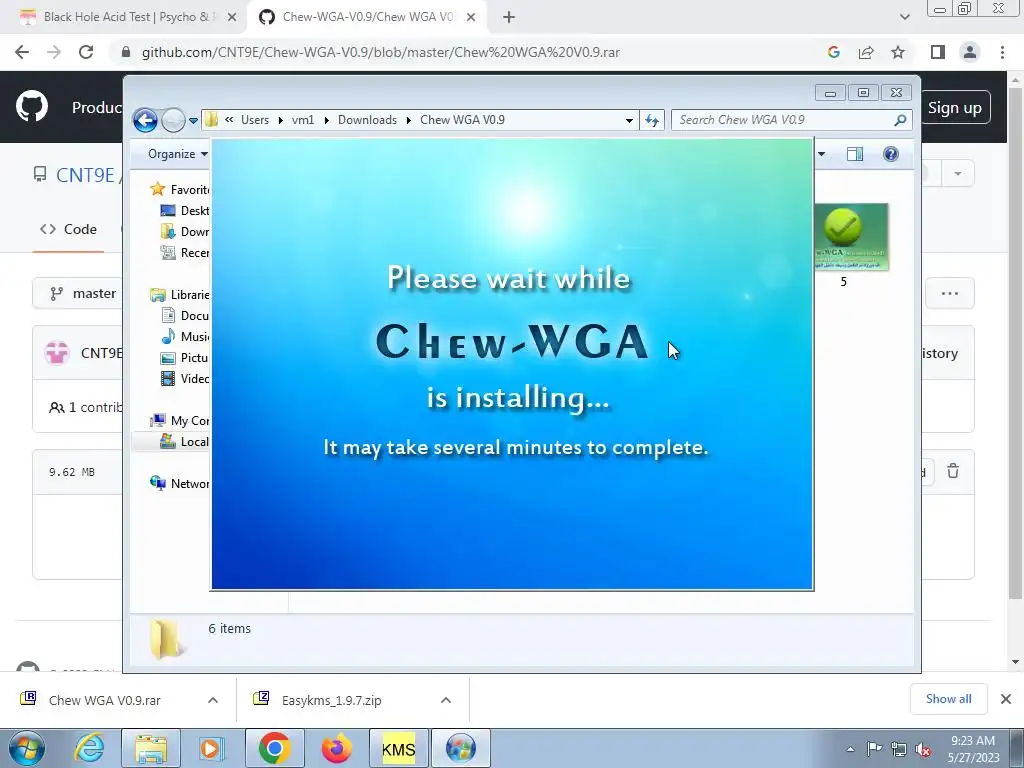
Task: Click the Search Chew WGA V0.9 field
Action: (x=792, y=120)
